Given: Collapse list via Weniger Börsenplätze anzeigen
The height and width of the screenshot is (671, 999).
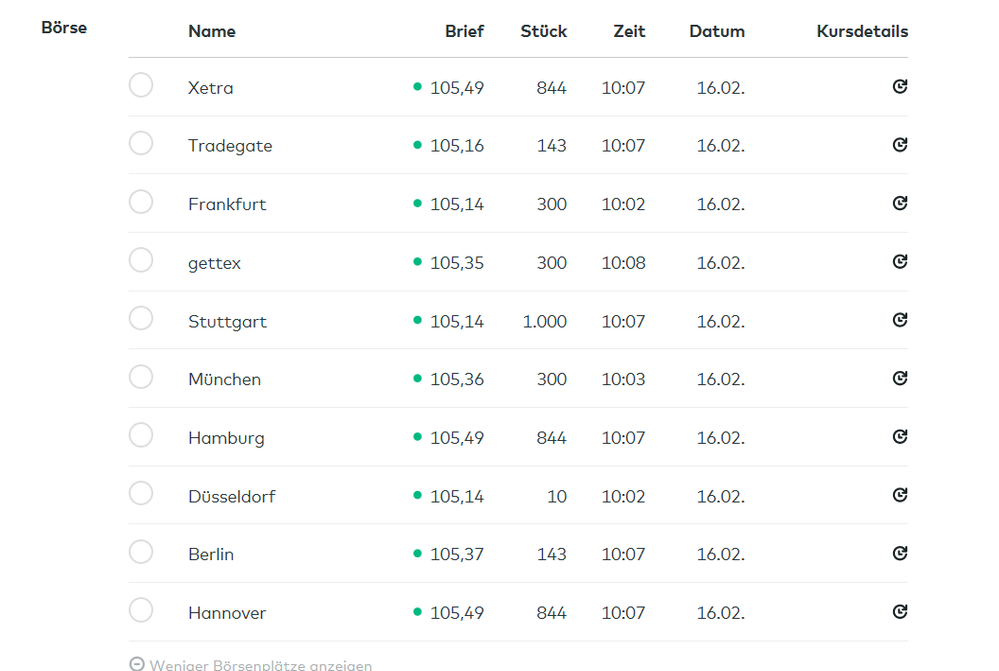Looking at the screenshot, I should click(260, 665).
